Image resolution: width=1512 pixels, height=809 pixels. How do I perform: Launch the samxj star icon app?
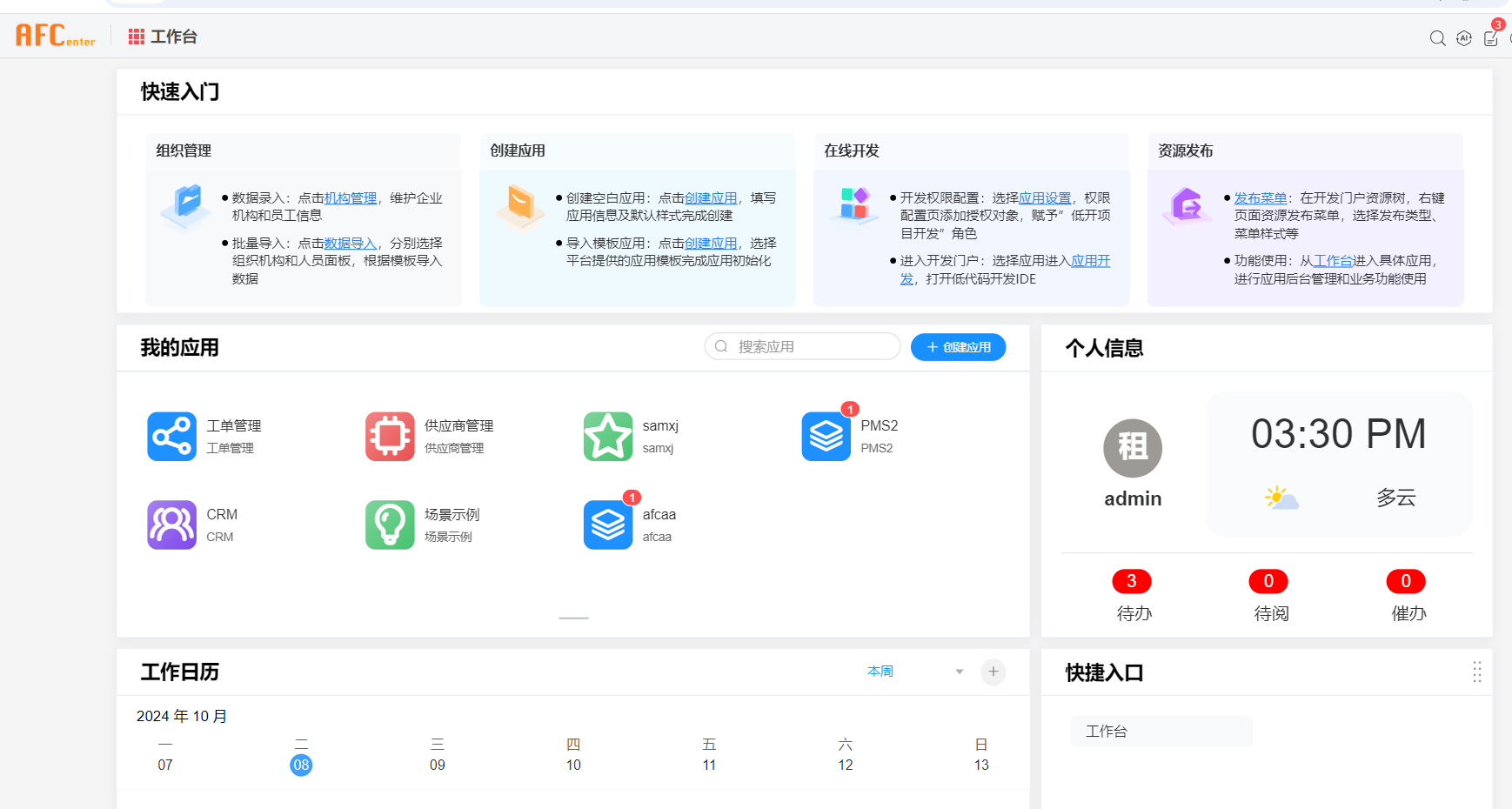point(607,437)
